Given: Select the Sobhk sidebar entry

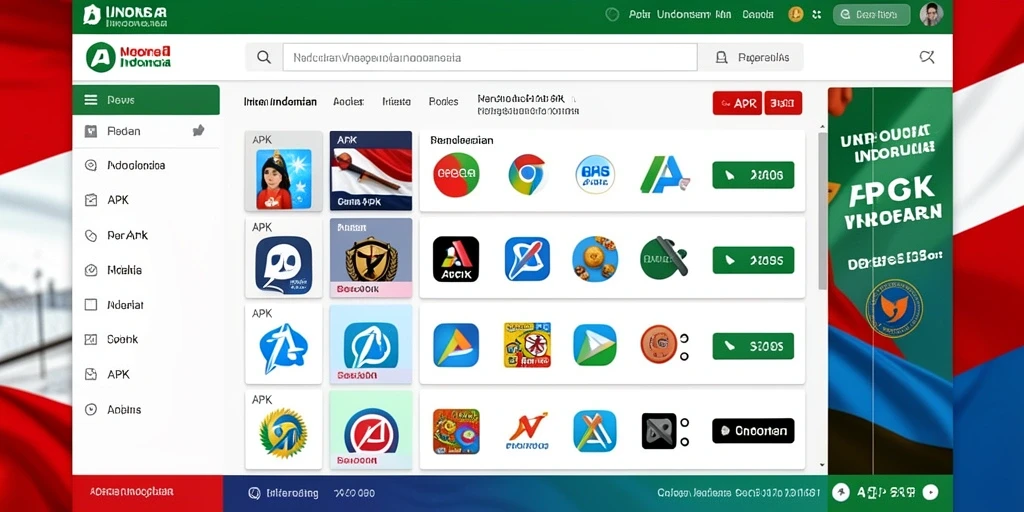Looking at the screenshot, I should point(123,340).
